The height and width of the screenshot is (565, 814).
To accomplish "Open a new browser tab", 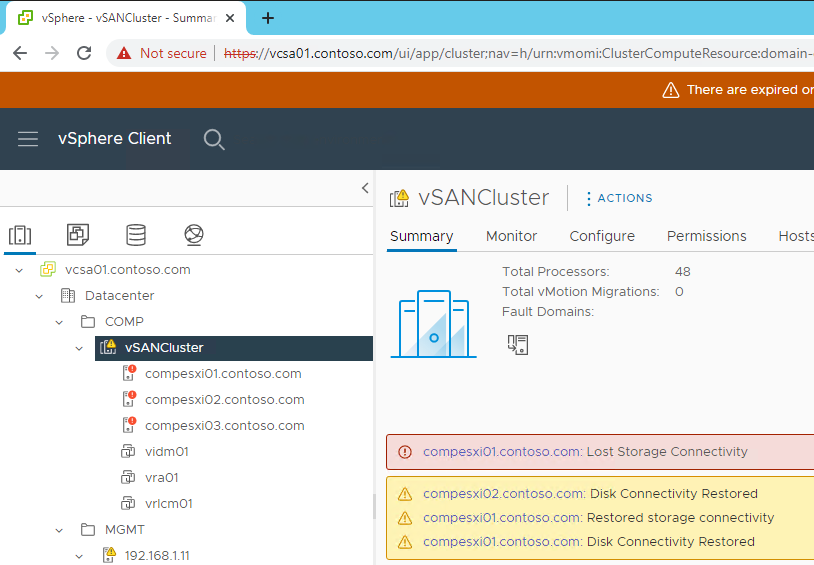I will click(268, 18).
